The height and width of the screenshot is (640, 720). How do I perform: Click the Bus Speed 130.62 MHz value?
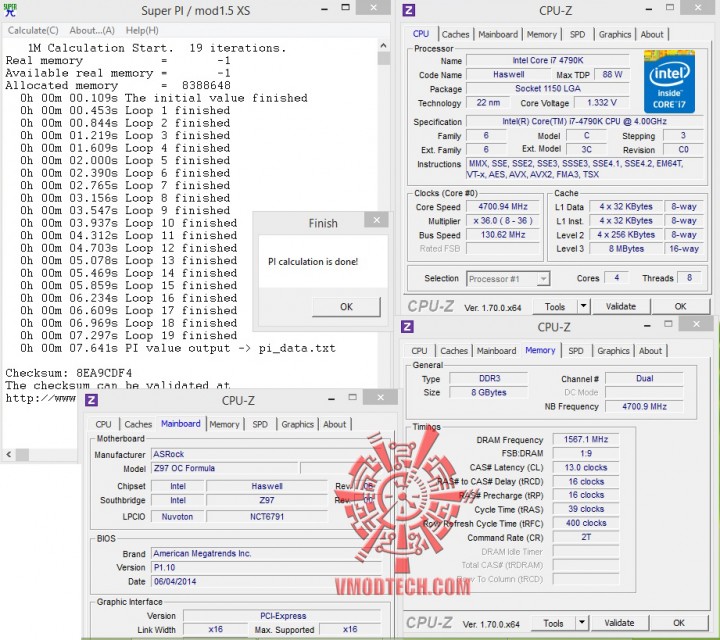503,235
